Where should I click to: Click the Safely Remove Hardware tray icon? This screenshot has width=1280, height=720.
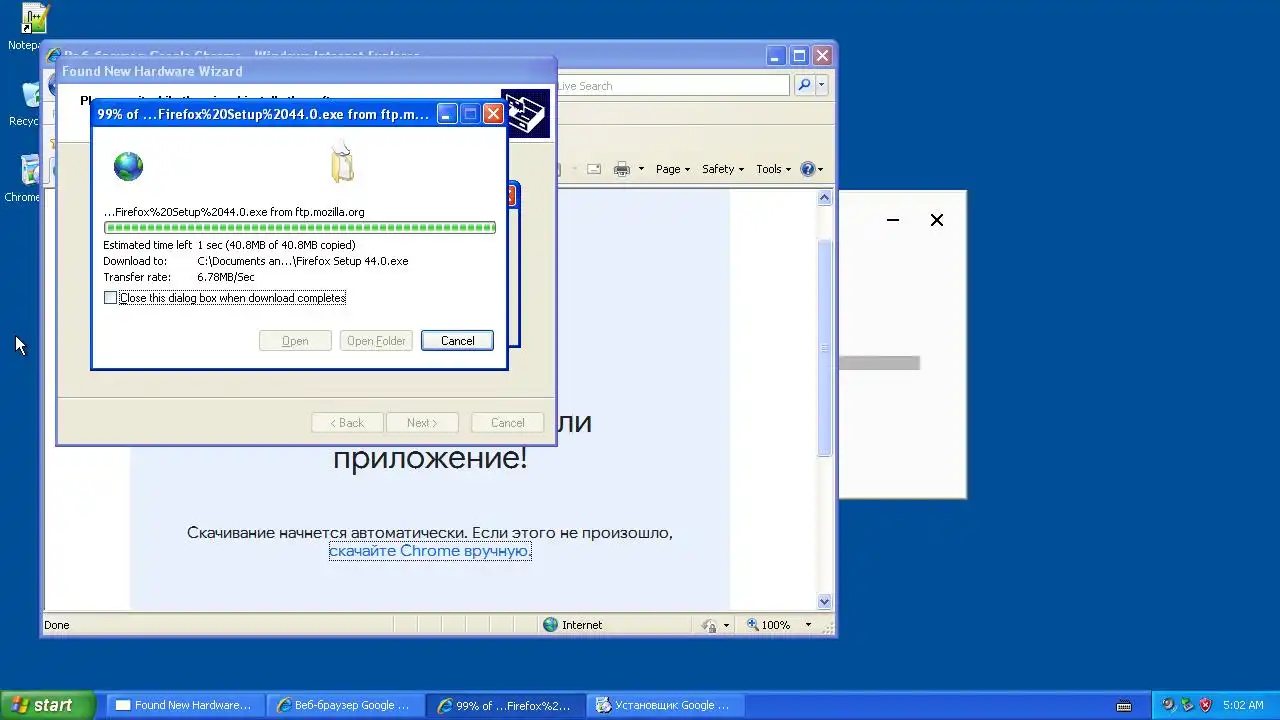[x=1187, y=705]
